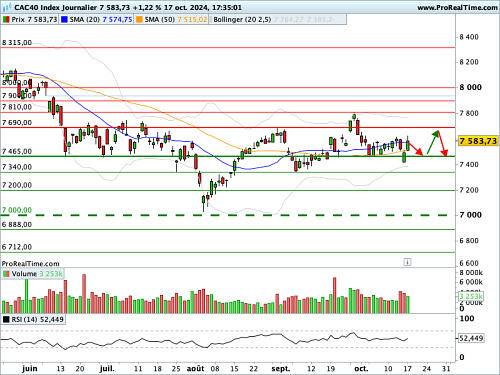Click the green 3 253k volume value tag
This screenshot has width=500, height=375.
click(471, 296)
